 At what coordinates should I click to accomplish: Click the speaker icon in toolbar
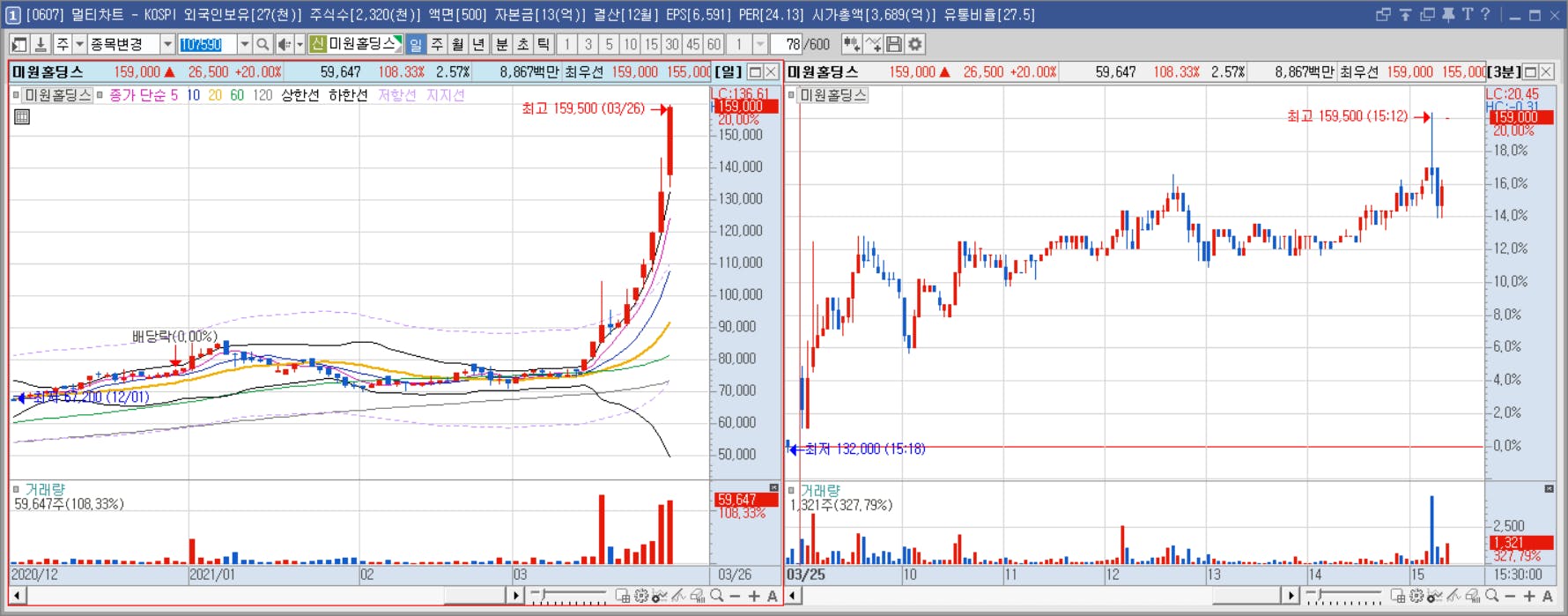click(x=284, y=44)
